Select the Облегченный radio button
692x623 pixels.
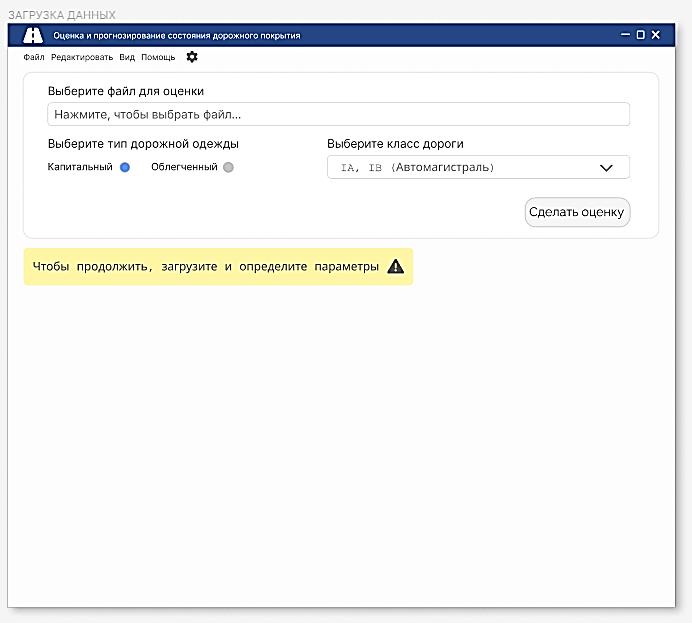[228, 167]
